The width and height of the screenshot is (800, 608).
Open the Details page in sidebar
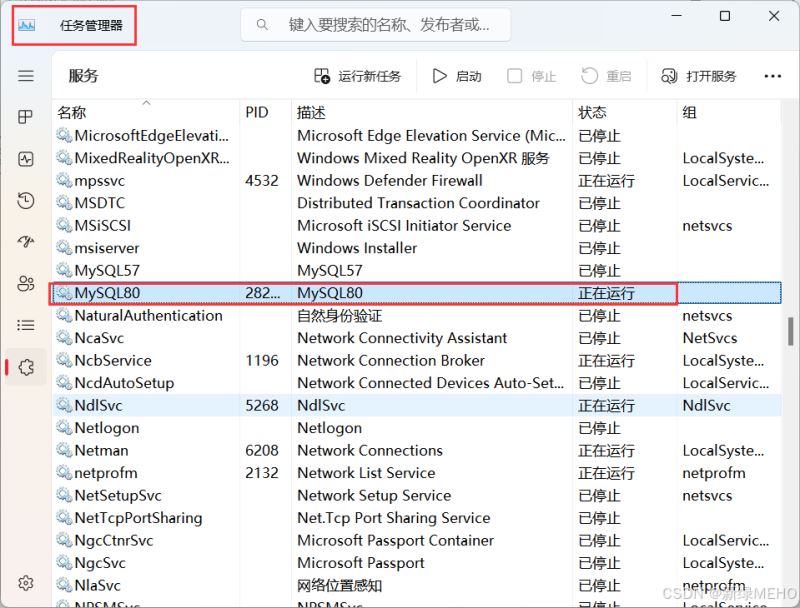26,325
